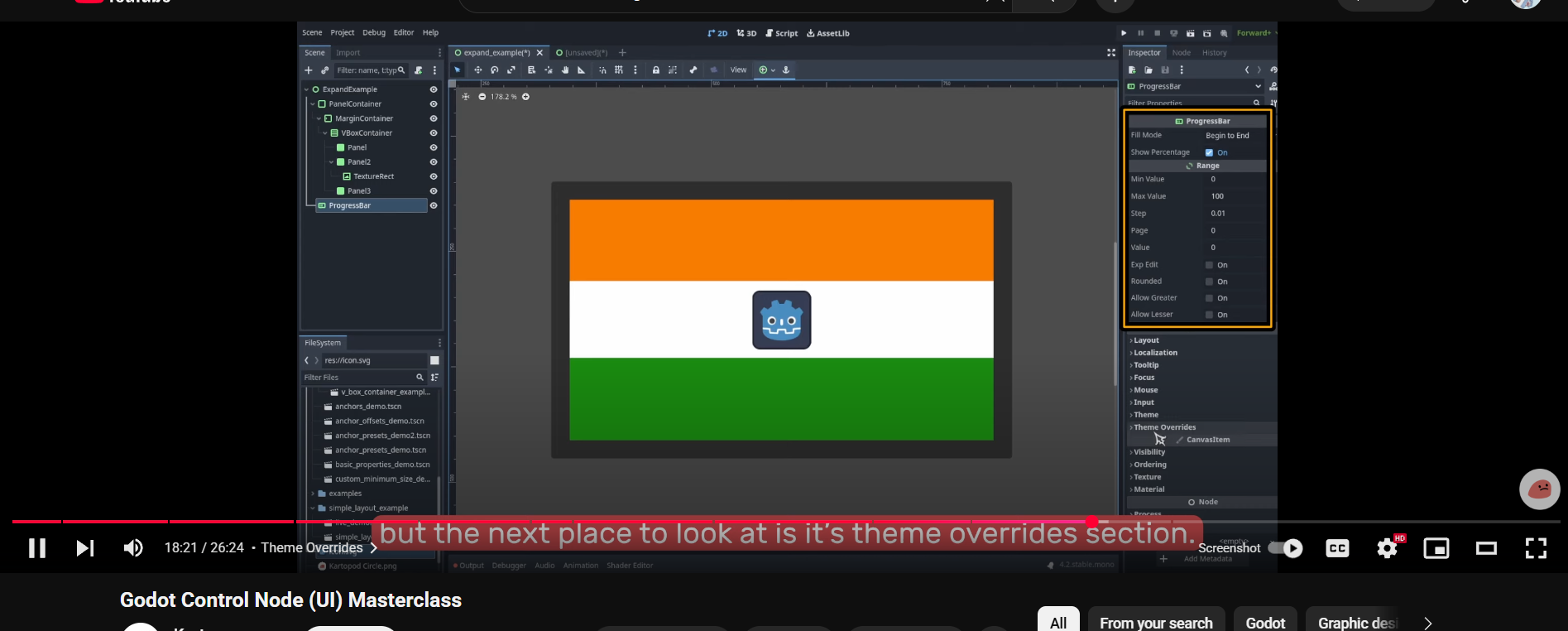
Task: Skip to the next video
Action: pos(85,548)
